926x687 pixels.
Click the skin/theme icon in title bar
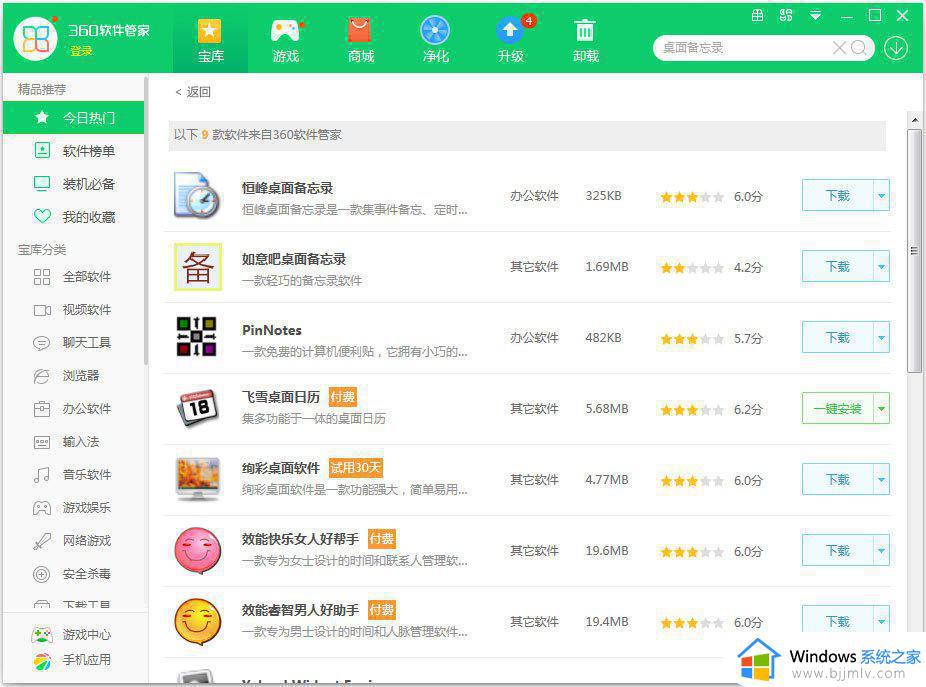point(758,15)
